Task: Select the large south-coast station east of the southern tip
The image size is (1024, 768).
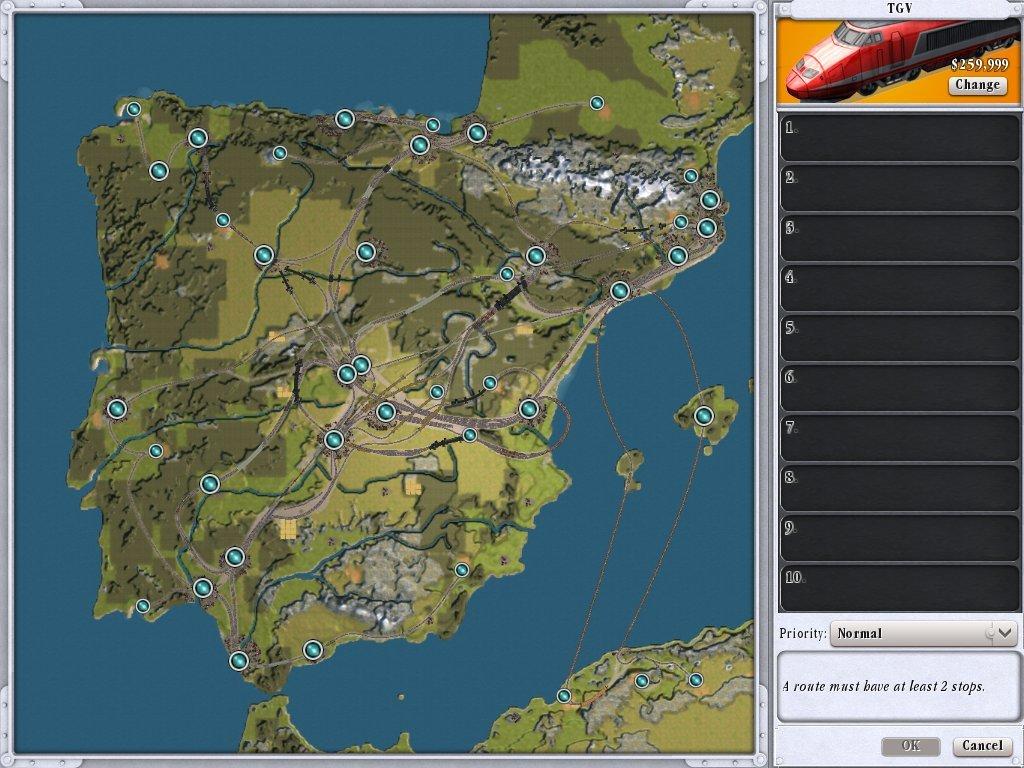Action: click(x=313, y=650)
